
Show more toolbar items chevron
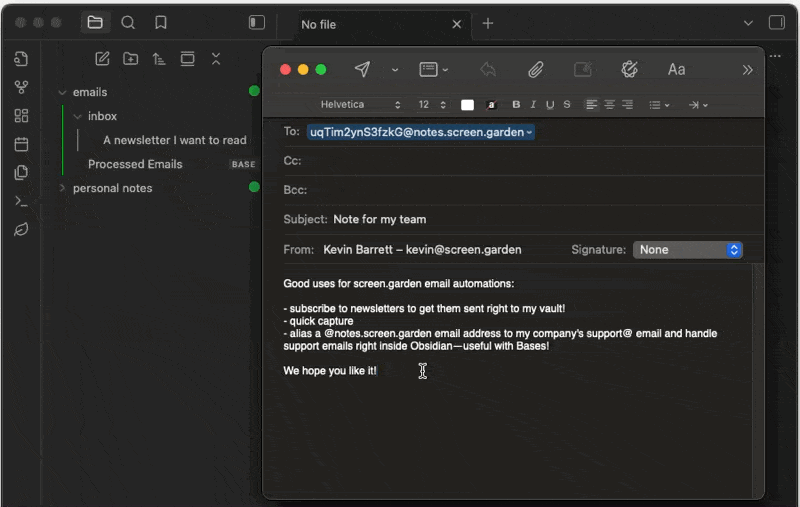pos(747,70)
